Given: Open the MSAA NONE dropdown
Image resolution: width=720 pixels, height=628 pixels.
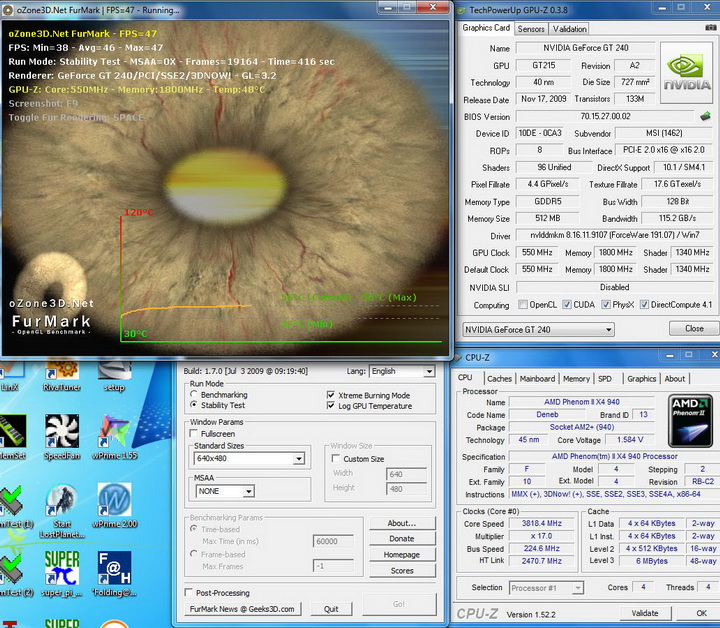Looking at the screenshot, I should point(225,491).
